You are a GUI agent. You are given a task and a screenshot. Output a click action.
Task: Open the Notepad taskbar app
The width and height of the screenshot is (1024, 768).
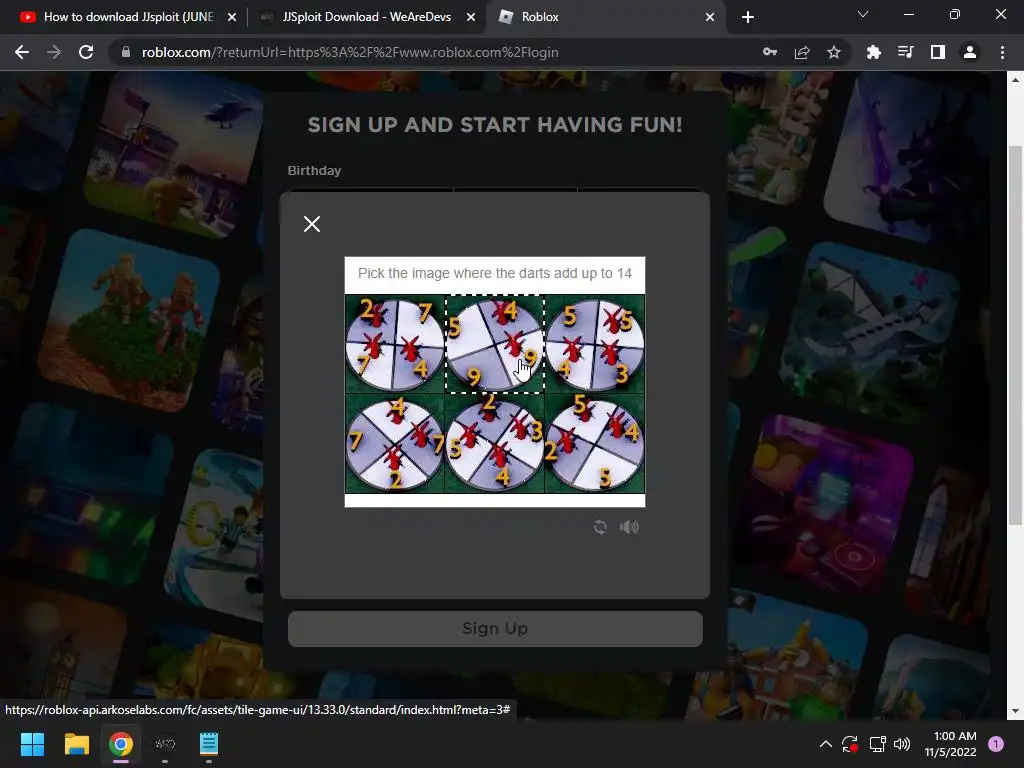(x=208, y=744)
